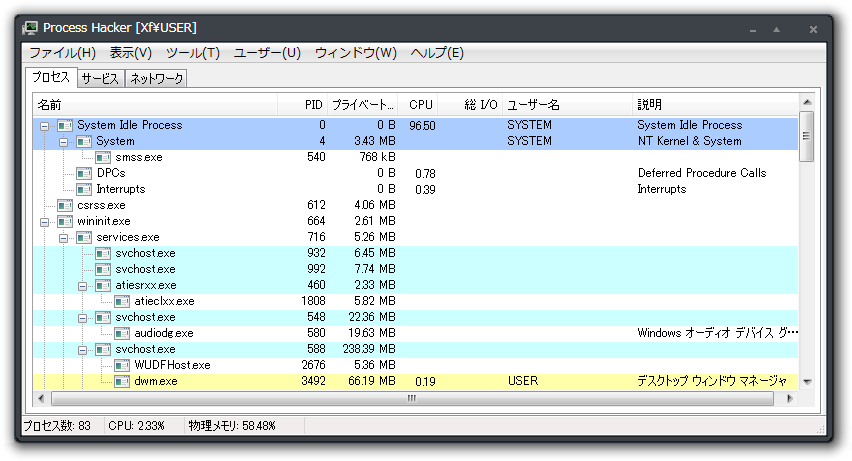Image resolution: width=852 pixels, height=461 pixels.
Task: Sort by the CPU column header
Action: tap(418, 105)
